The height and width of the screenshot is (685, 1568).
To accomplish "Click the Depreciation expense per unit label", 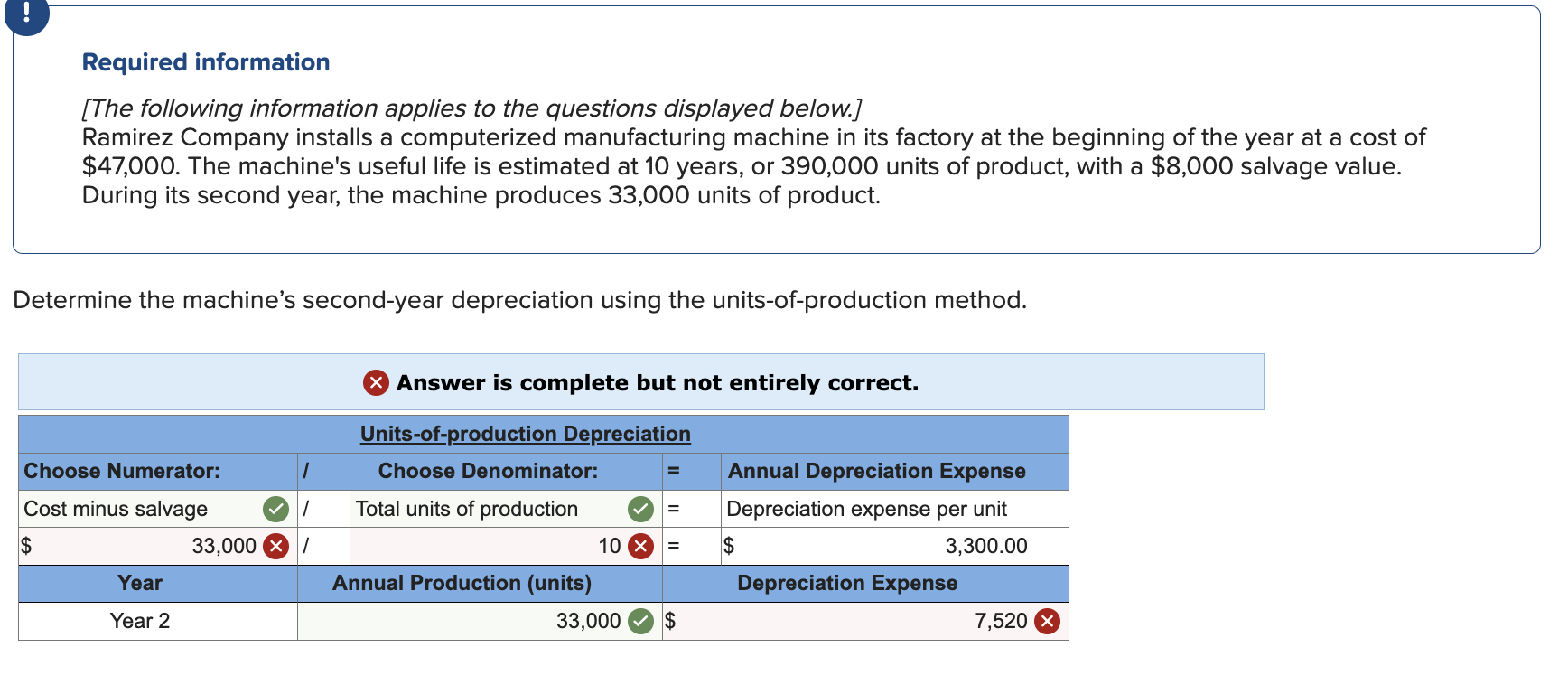I will tap(866, 509).
